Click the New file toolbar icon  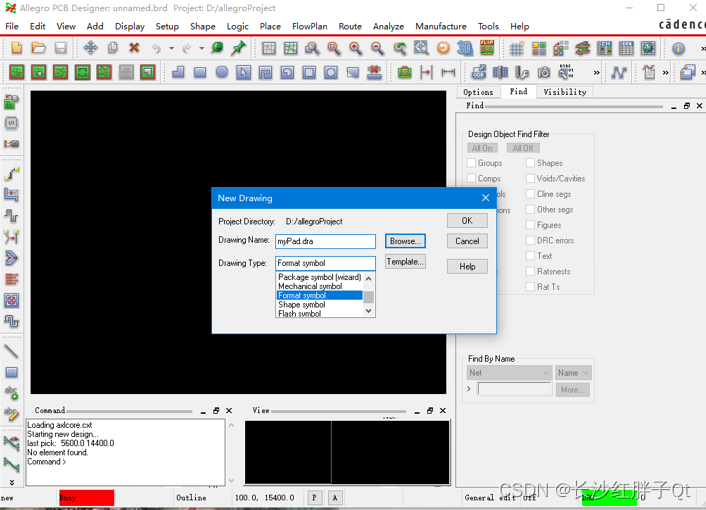[17, 48]
